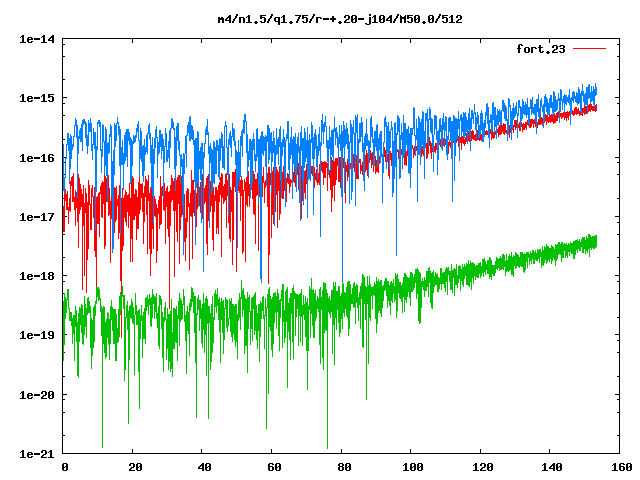Screen dimensions: 640x480
Task: Click the x-axis label 20
Action: tap(135, 467)
